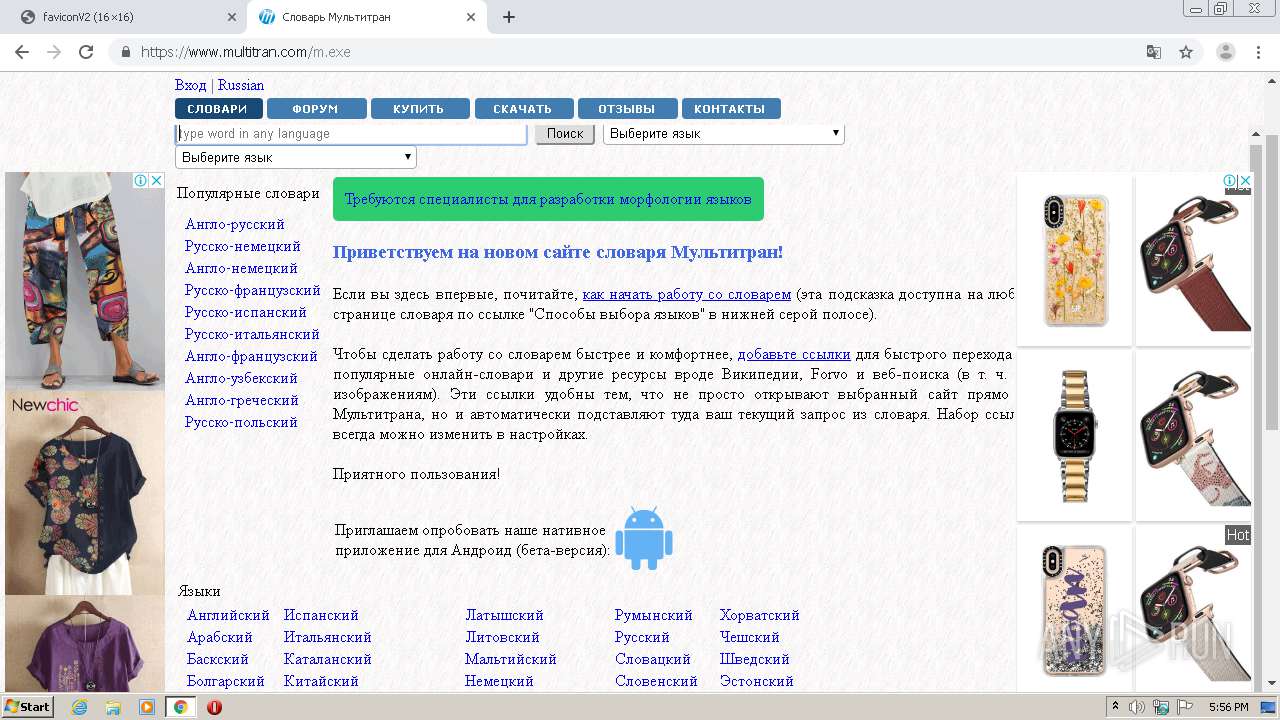Open media player from taskbar
This screenshot has width=1280, height=720.
pyautogui.click(x=147, y=707)
